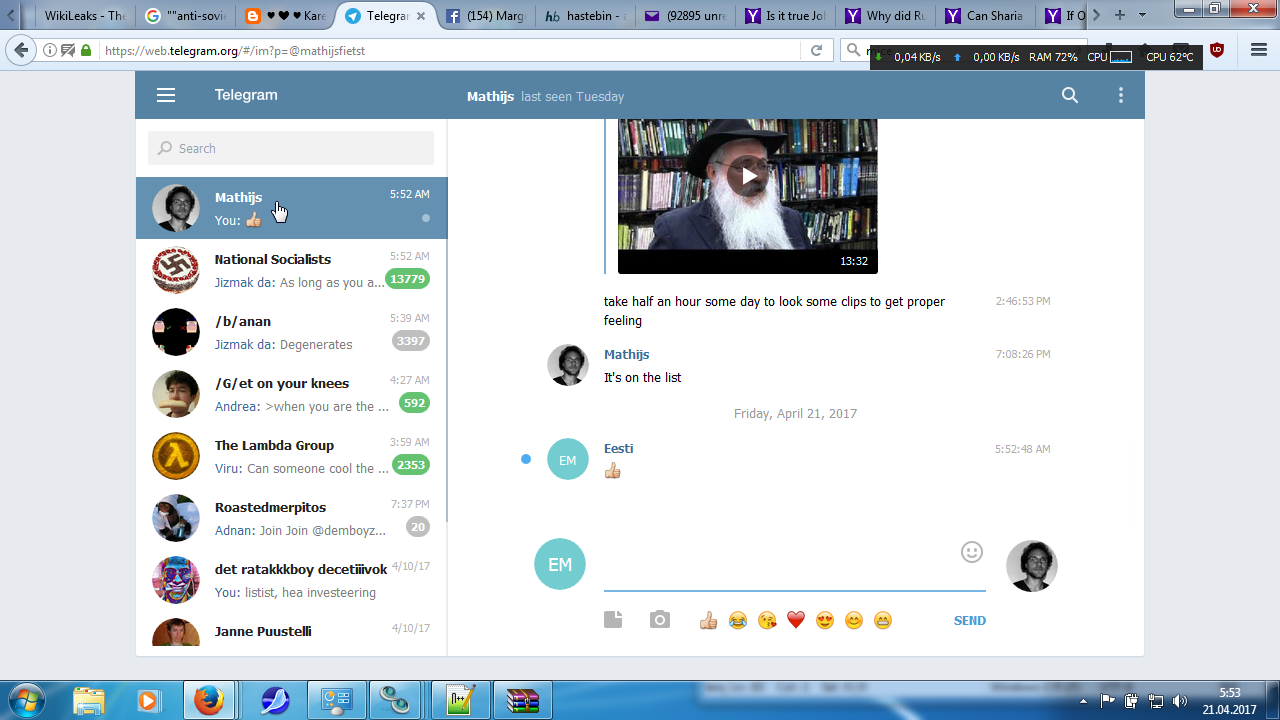
Task: Click Mathijs sender name on message
Action: click(x=627, y=355)
